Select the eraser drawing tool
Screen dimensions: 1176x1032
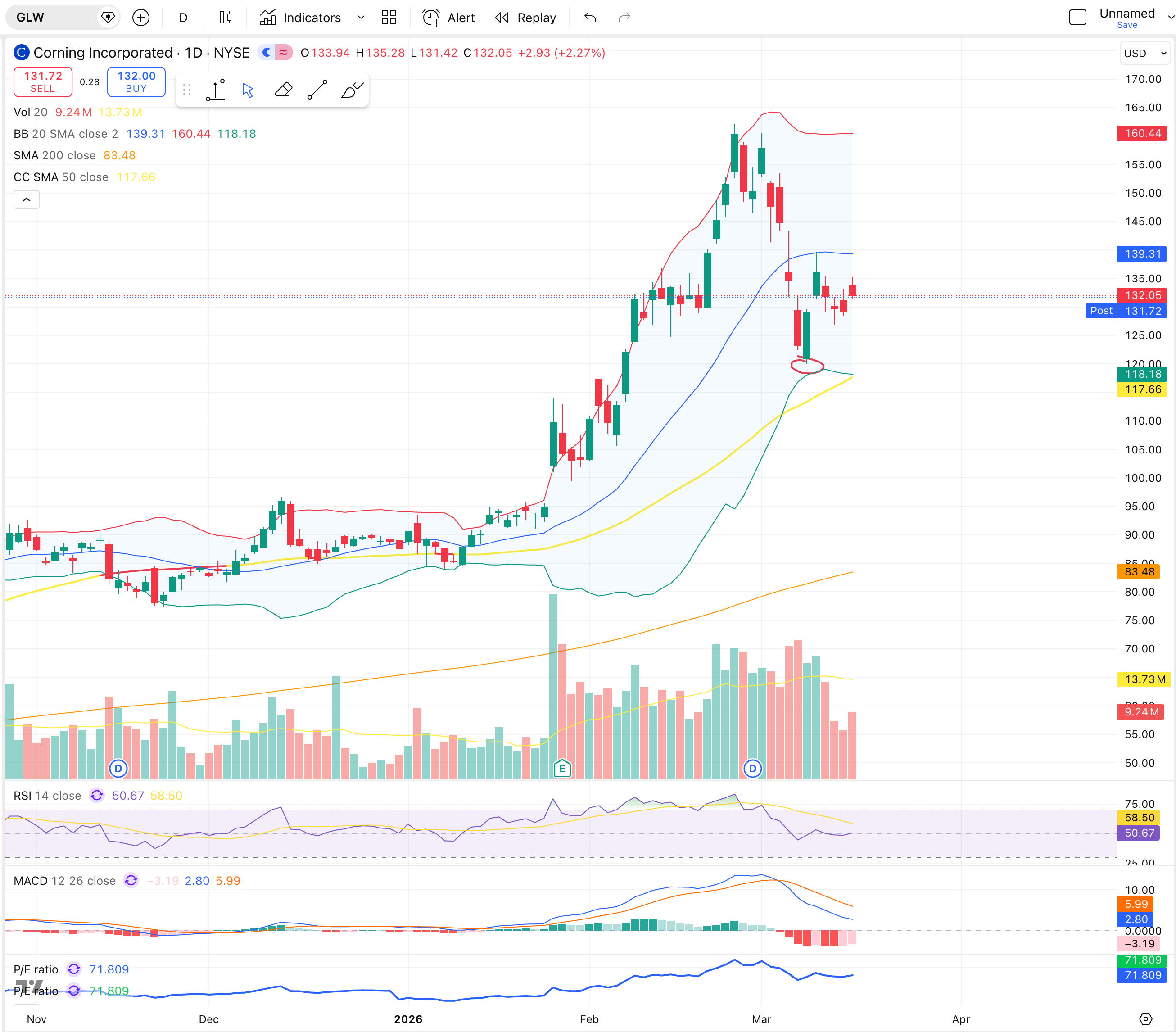pos(283,91)
